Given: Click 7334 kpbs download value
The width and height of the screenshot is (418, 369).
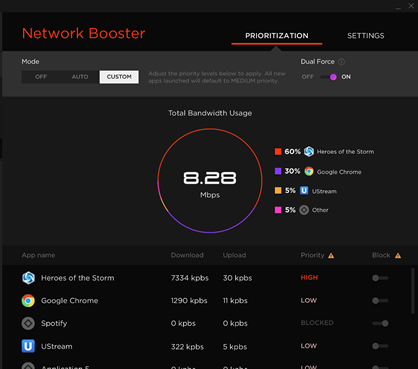Looking at the screenshot, I should (x=190, y=278).
